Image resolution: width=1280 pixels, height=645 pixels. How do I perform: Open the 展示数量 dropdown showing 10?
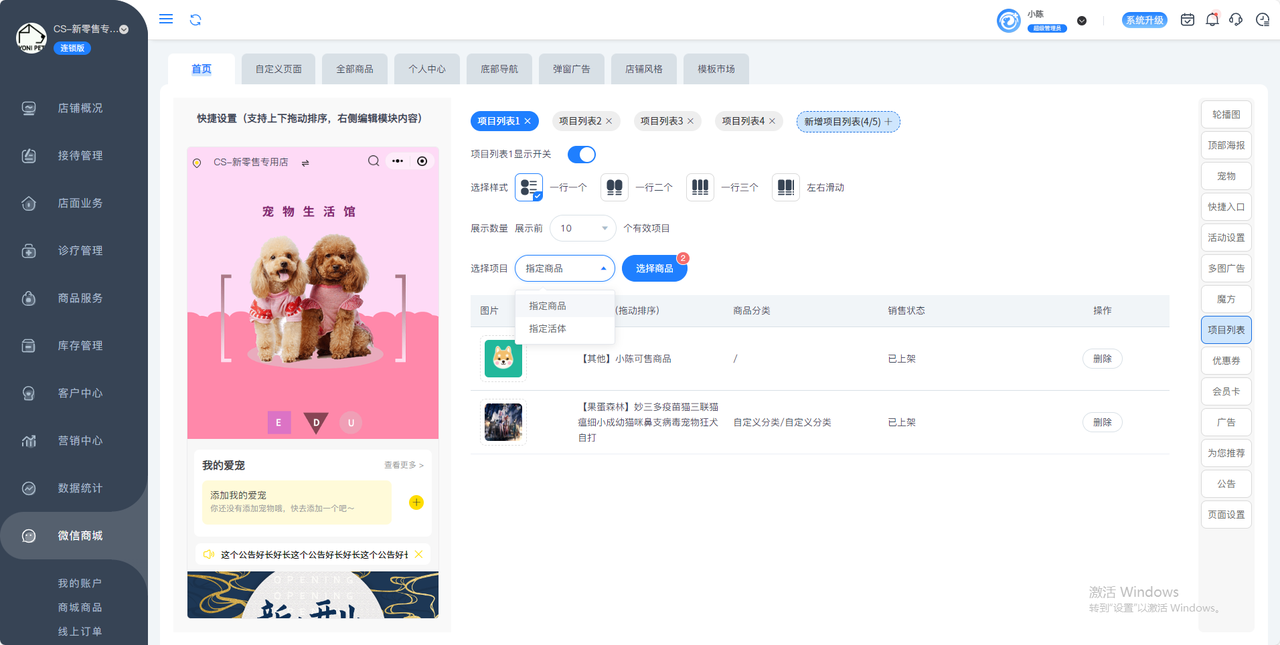pyautogui.click(x=583, y=228)
